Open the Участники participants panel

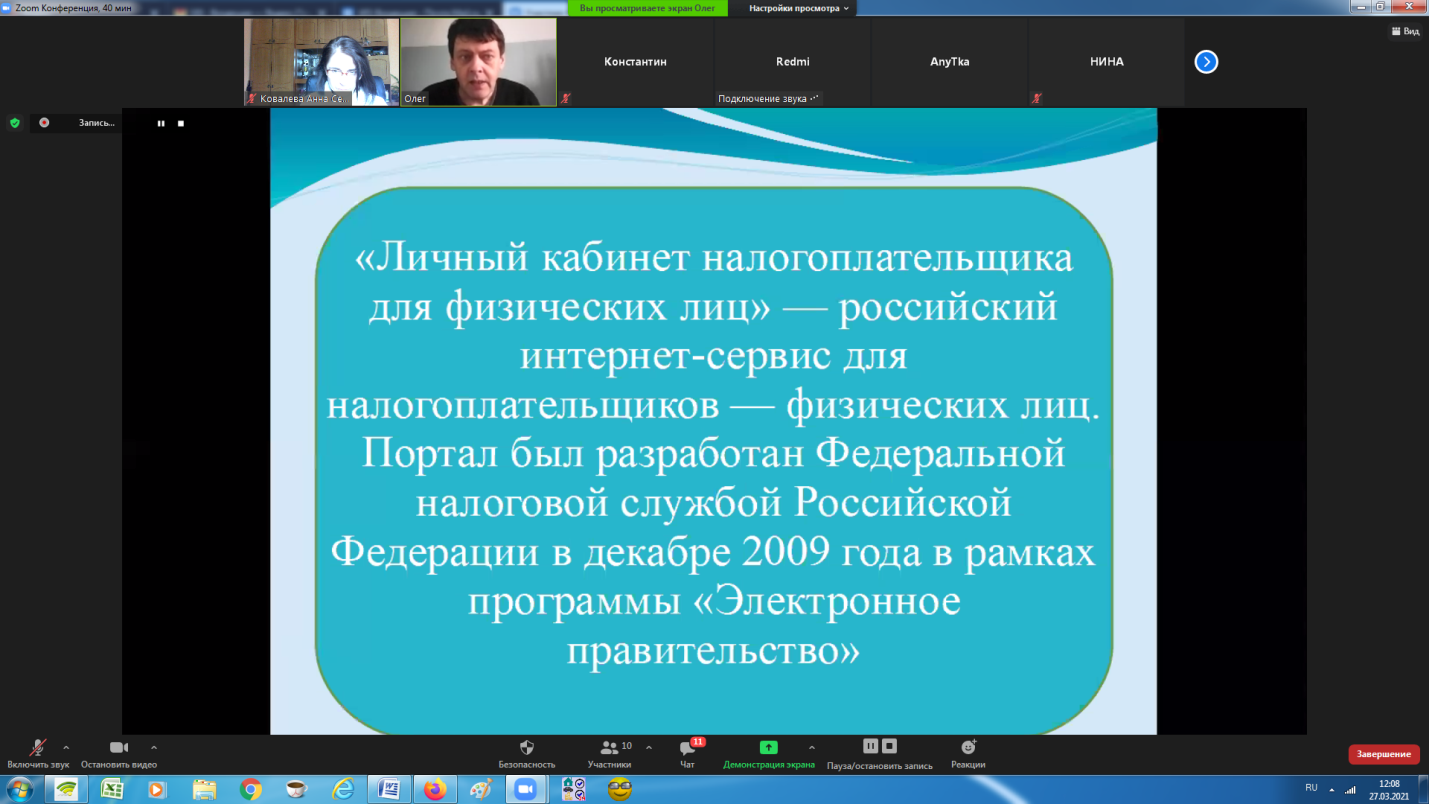(x=609, y=749)
